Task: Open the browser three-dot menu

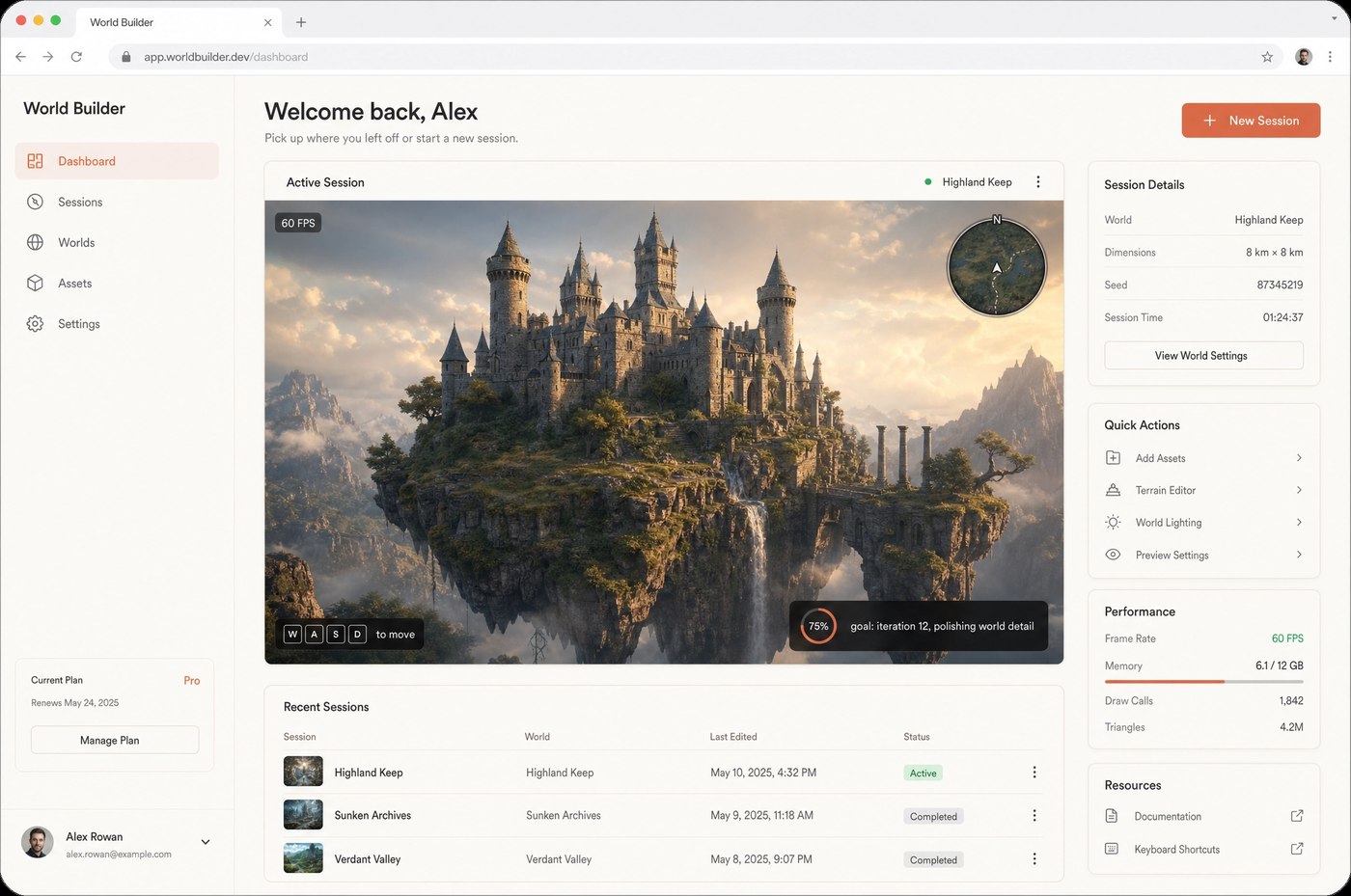Action: [1330, 57]
